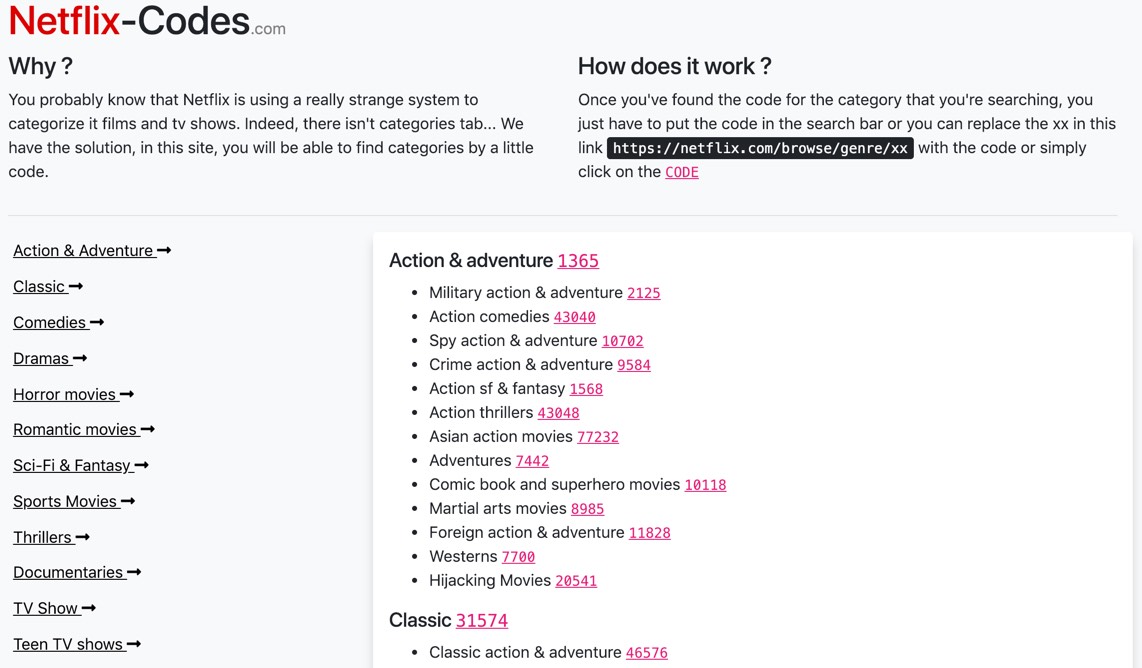Click the pink CODE example link
Screen dimensions: 1142x668
pyautogui.click(x=682, y=172)
